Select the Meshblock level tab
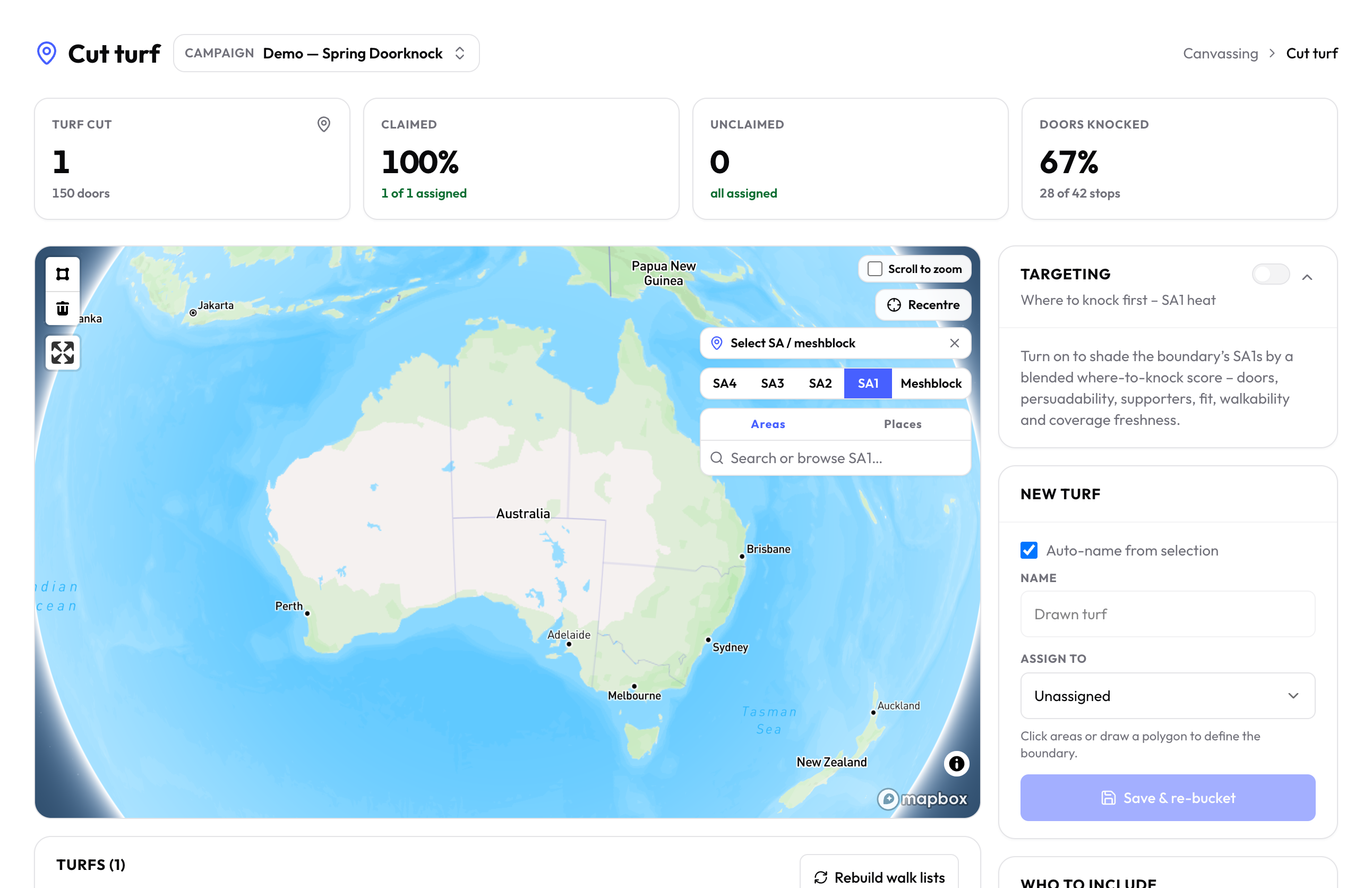1372x888 pixels. coord(931,383)
